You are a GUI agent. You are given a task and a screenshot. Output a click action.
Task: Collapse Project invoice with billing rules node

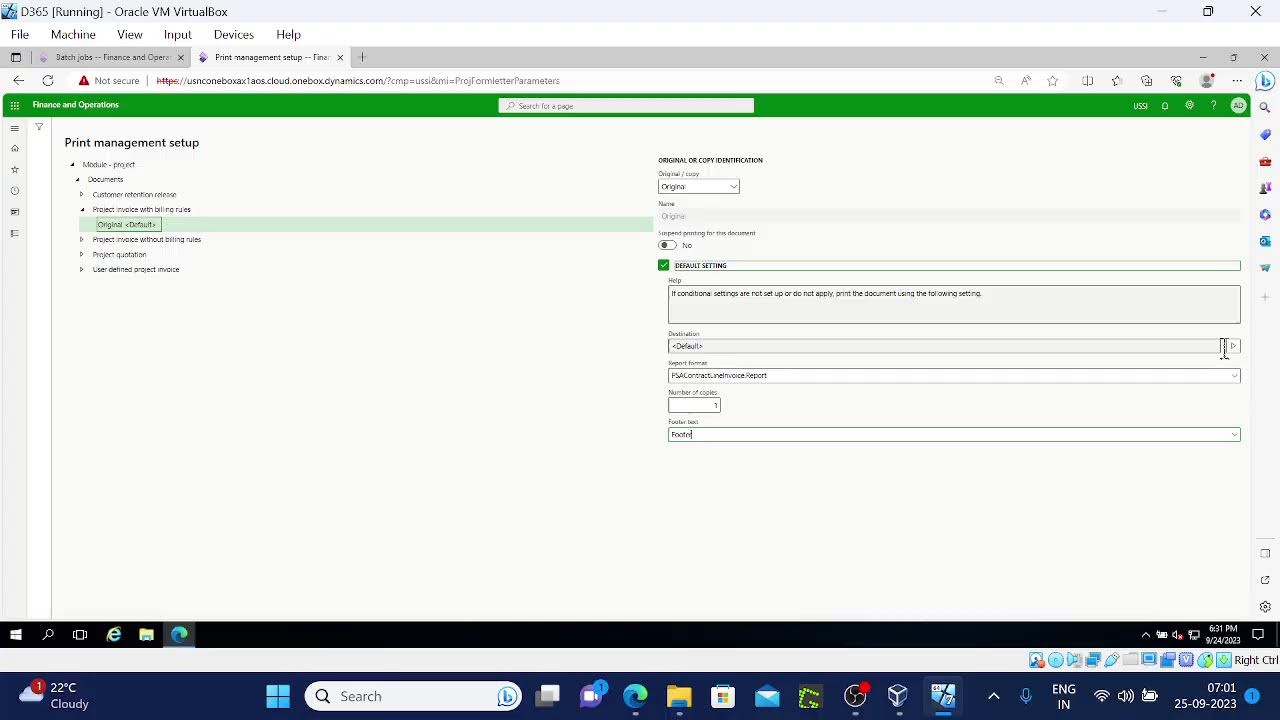point(82,209)
